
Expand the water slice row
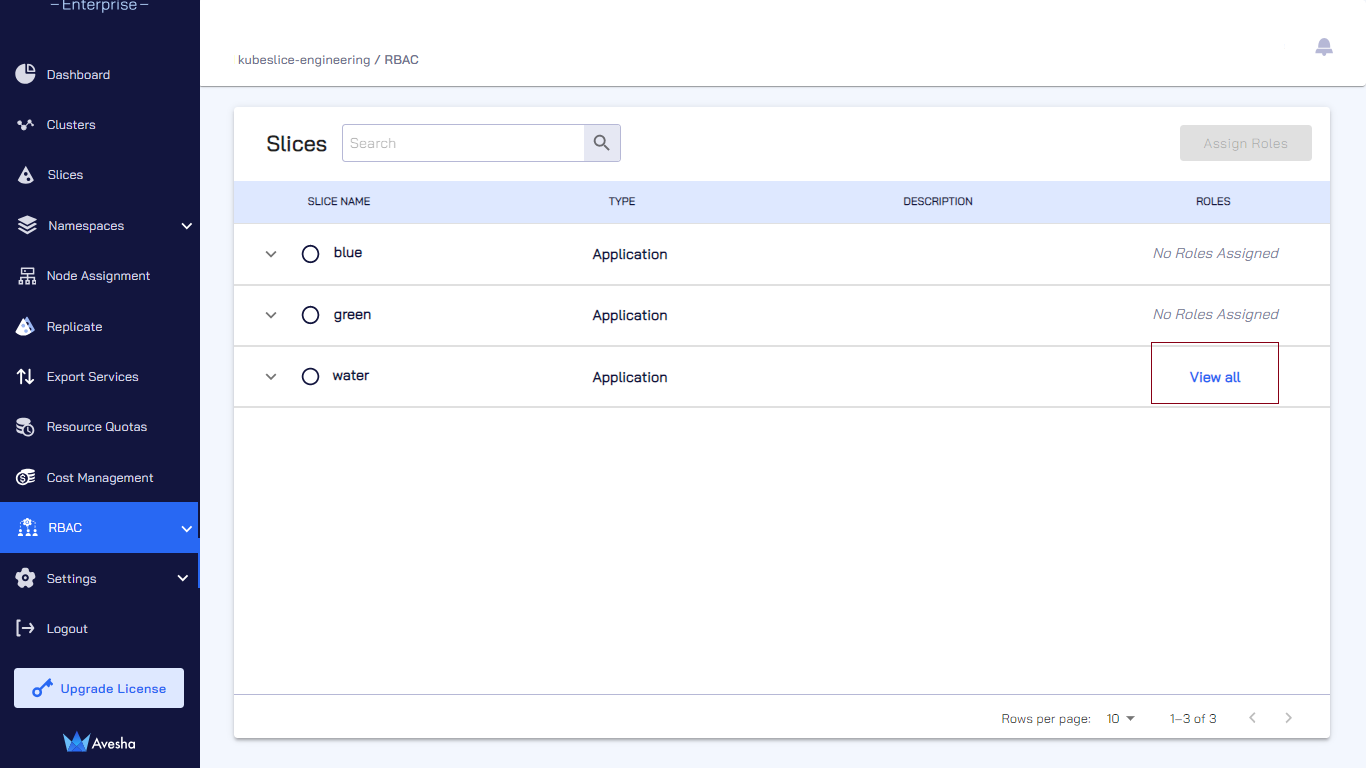click(270, 377)
